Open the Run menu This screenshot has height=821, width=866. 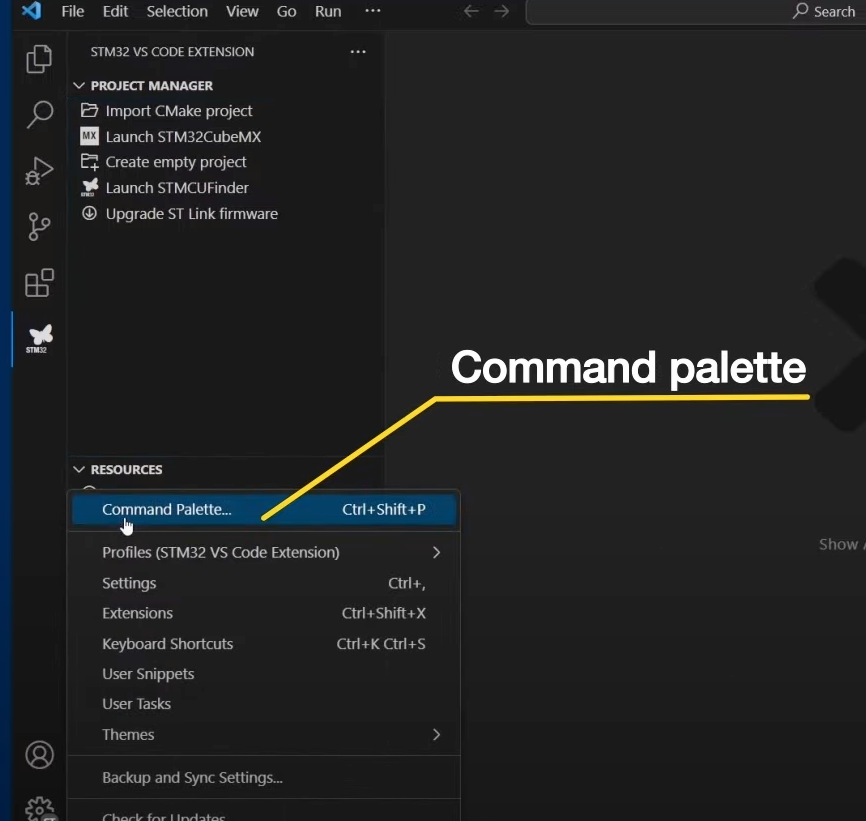click(x=328, y=11)
